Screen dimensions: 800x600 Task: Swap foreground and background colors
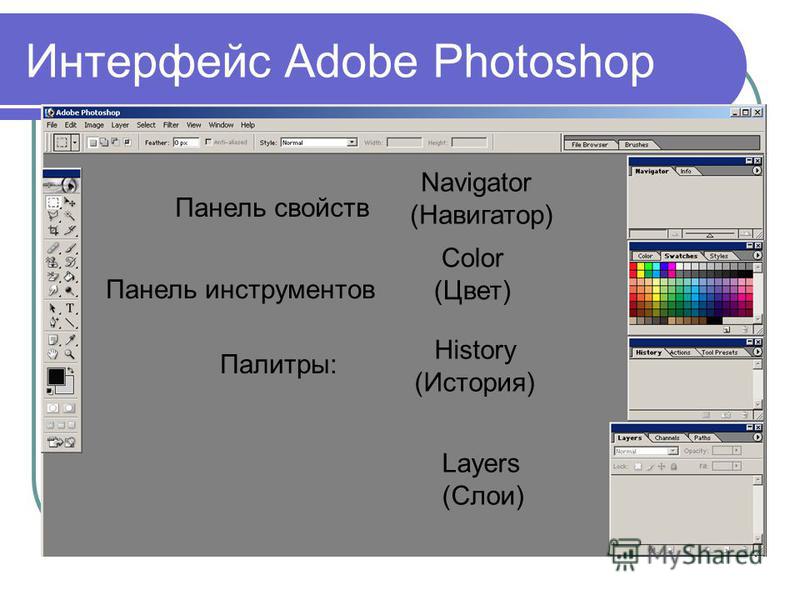point(71,370)
